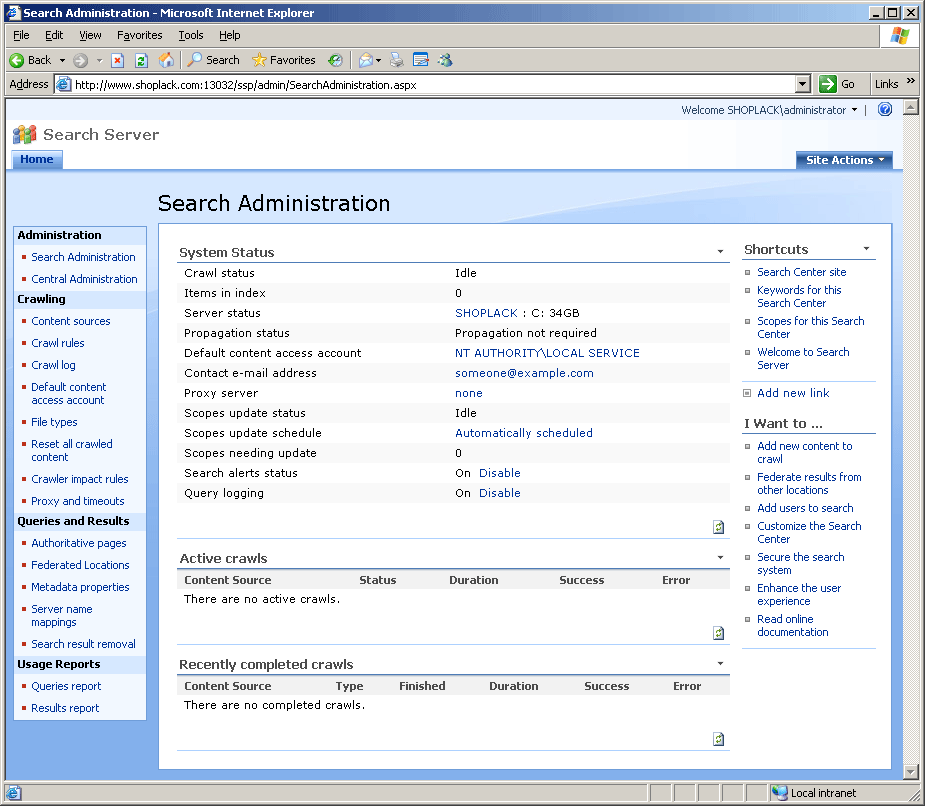Open the Crawl log link
The height and width of the screenshot is (806, 925).
53,365
